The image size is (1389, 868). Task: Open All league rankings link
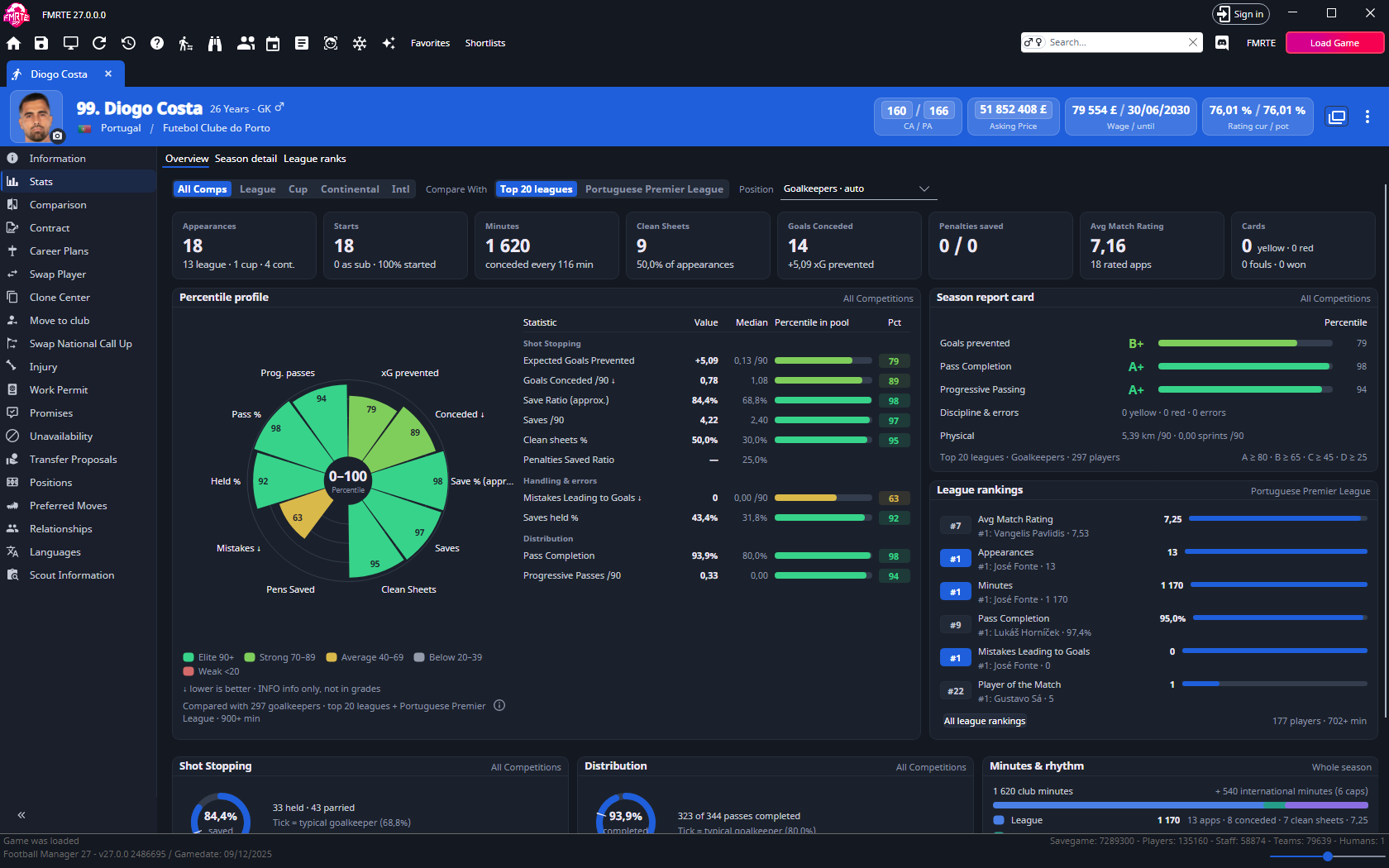click(x=985, y=721)
